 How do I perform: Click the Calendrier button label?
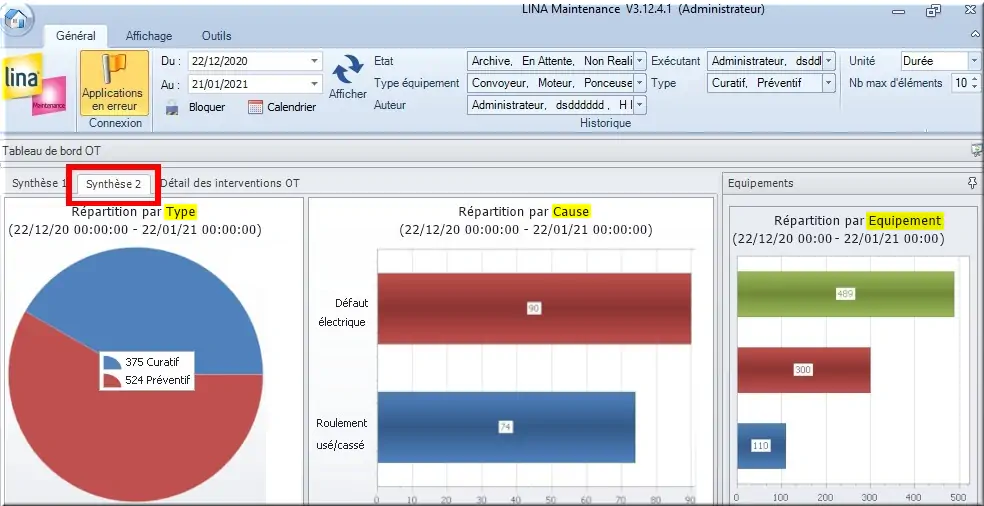click(x=292, y=107)
